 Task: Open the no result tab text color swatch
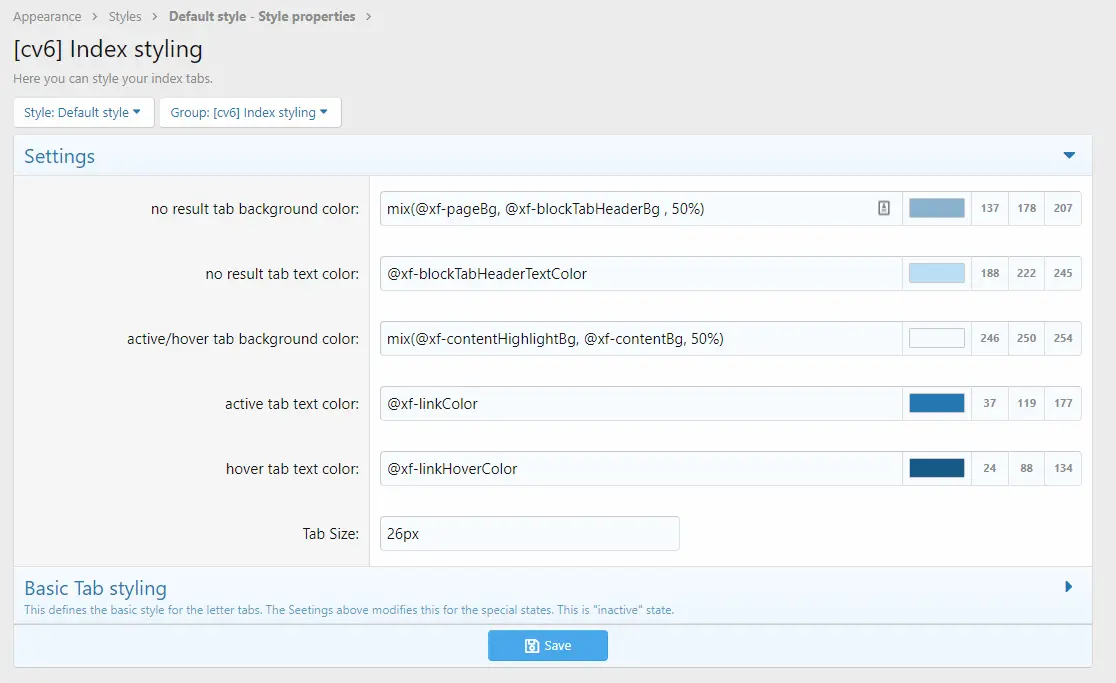tap(936, 273)
